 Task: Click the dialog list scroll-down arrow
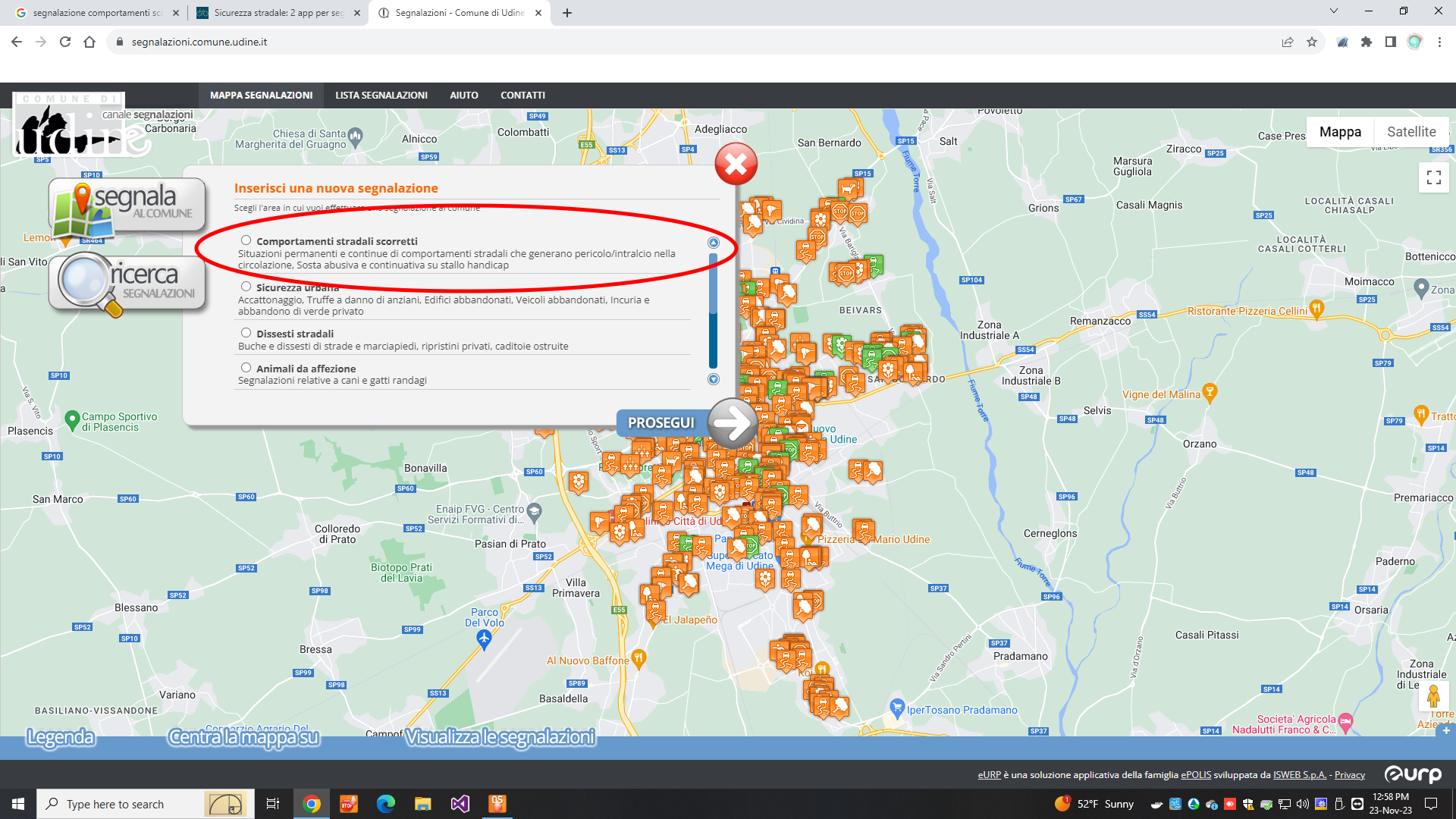[713, 379]
